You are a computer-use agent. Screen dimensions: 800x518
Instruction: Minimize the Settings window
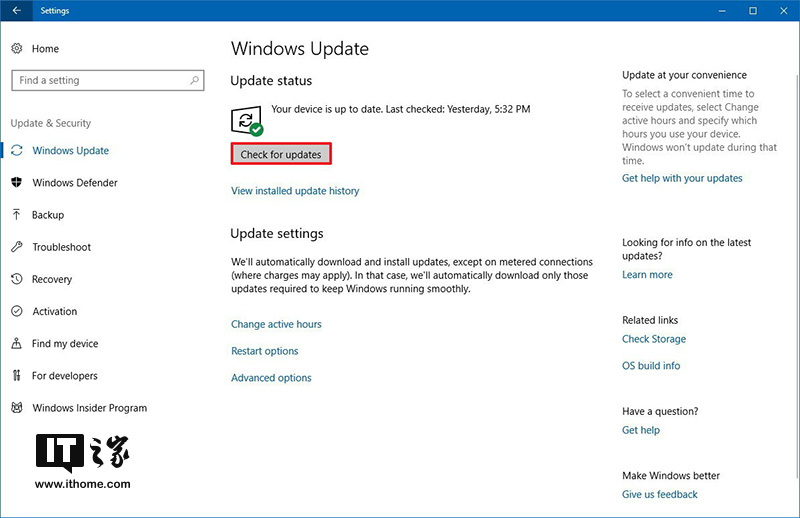coord(722,10)
